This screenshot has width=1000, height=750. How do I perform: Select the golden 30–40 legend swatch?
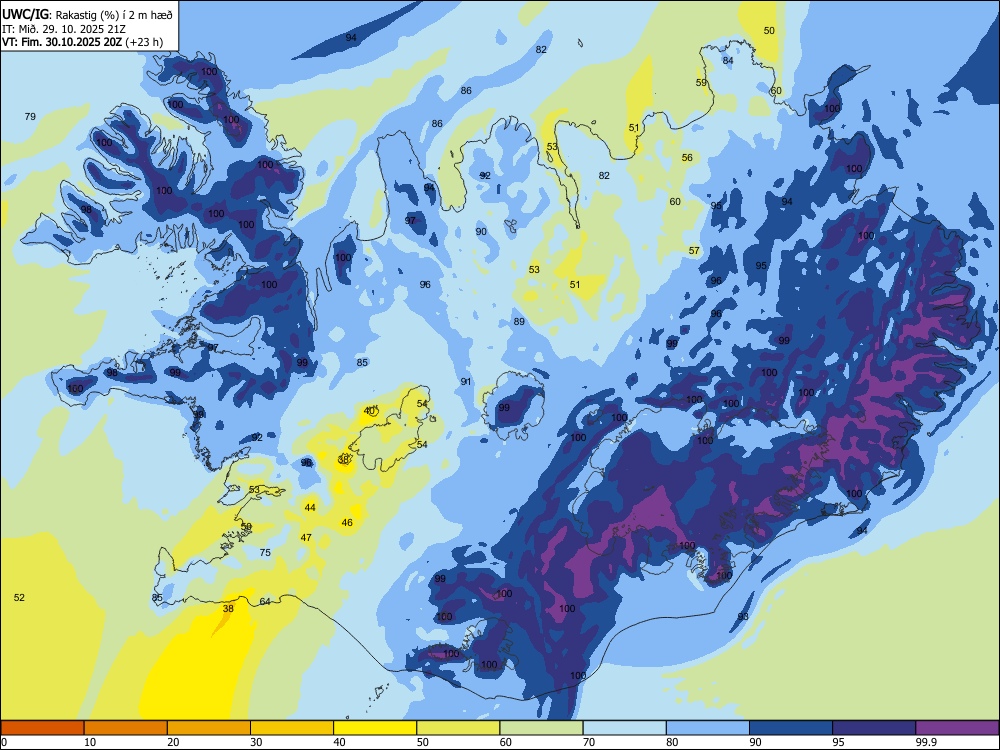click(292, 728)
